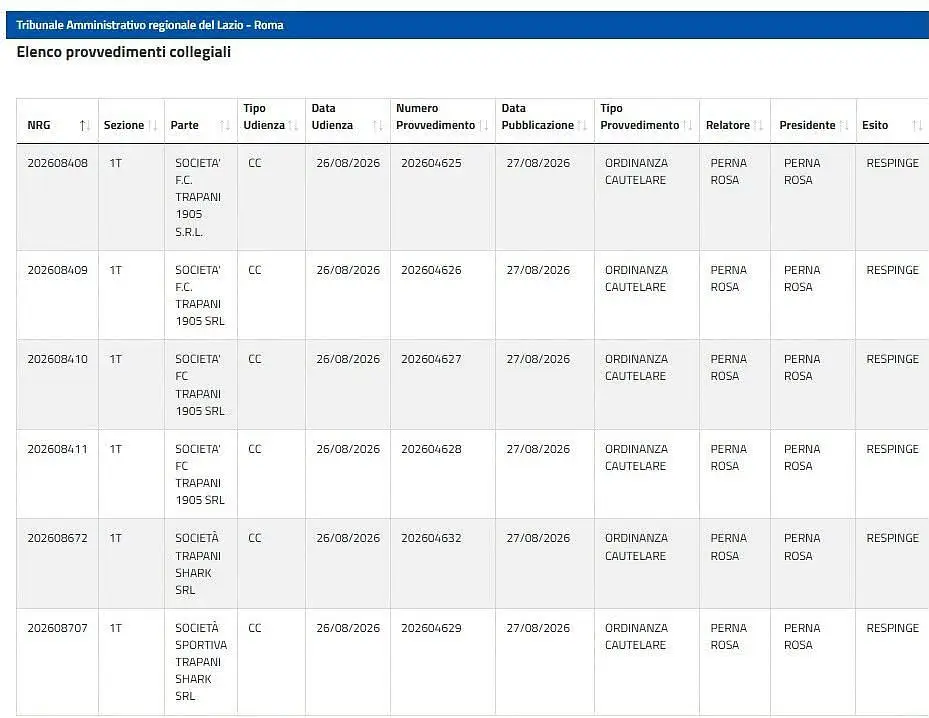This screenshot has height=718, width=929.
Task: Select the Tribunale Amministrativo regionale del Lazio header
Action: (150, 25)
